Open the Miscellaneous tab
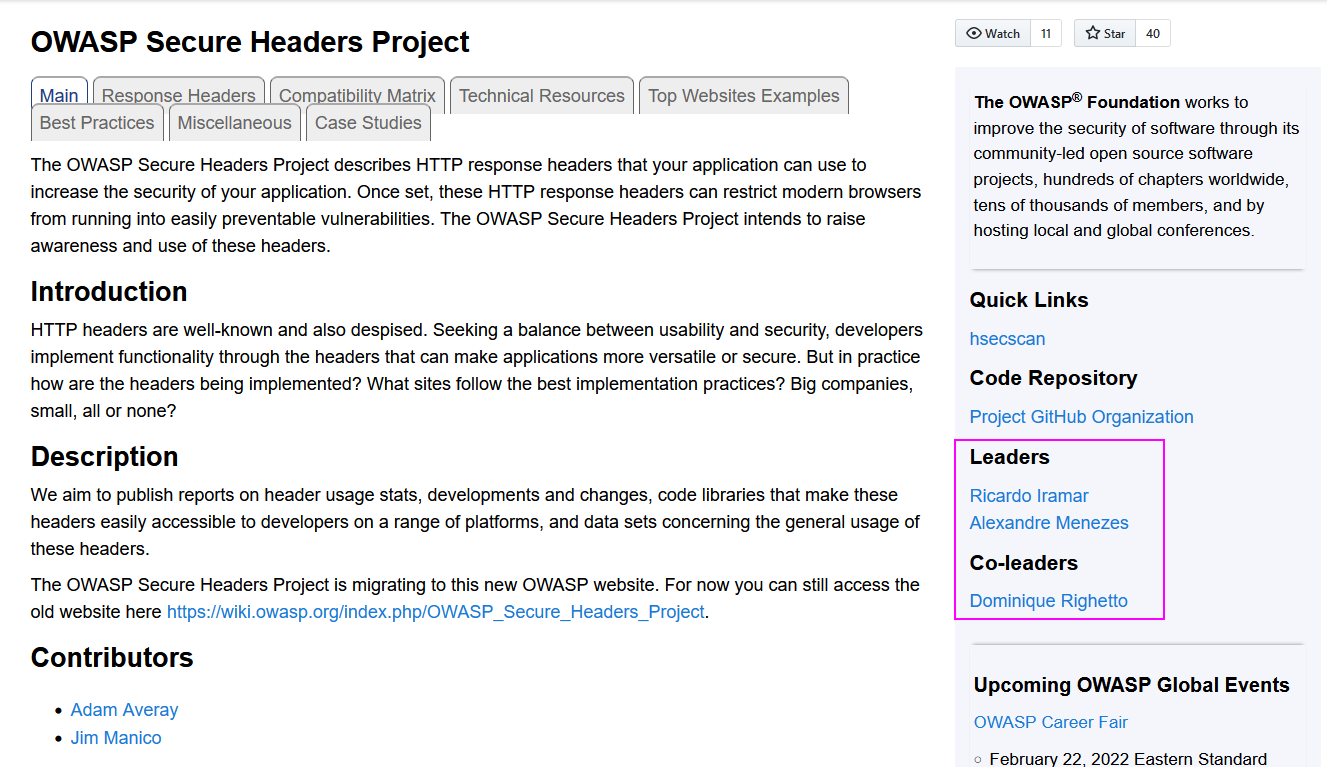Screen dimensions: 1327x767 [235, 123]
